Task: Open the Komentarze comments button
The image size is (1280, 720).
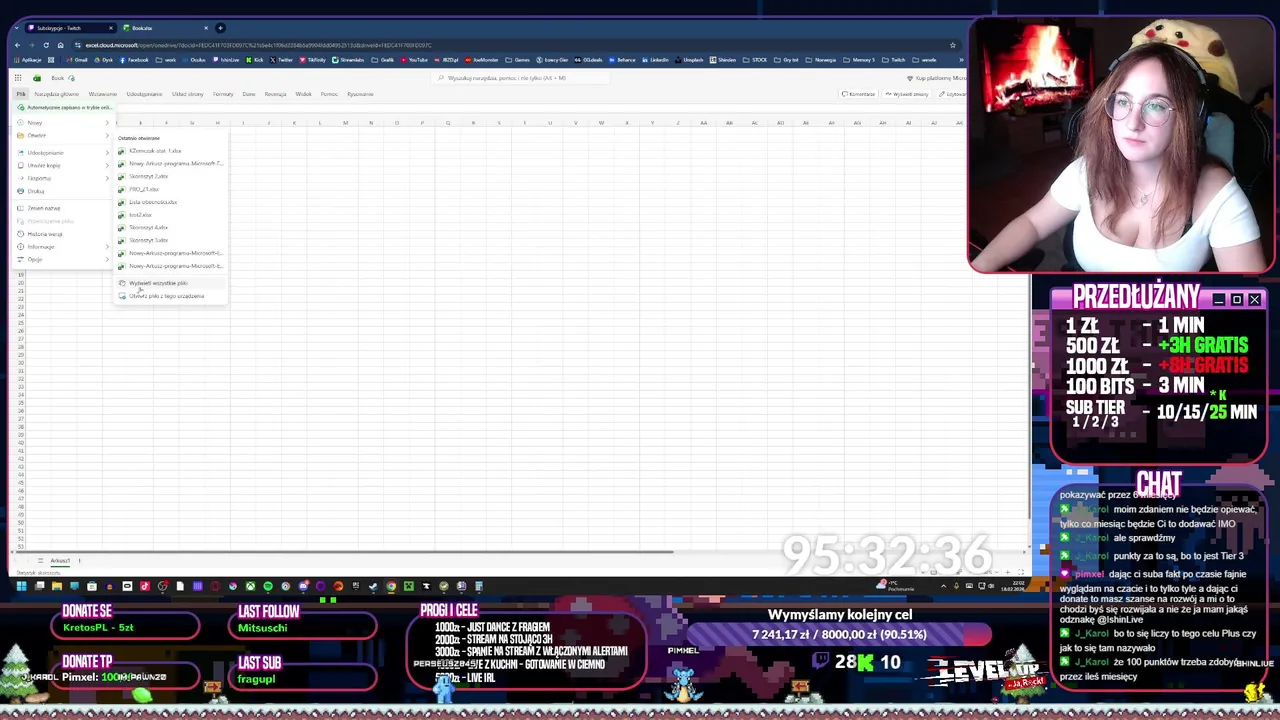Action: [859, 94]
